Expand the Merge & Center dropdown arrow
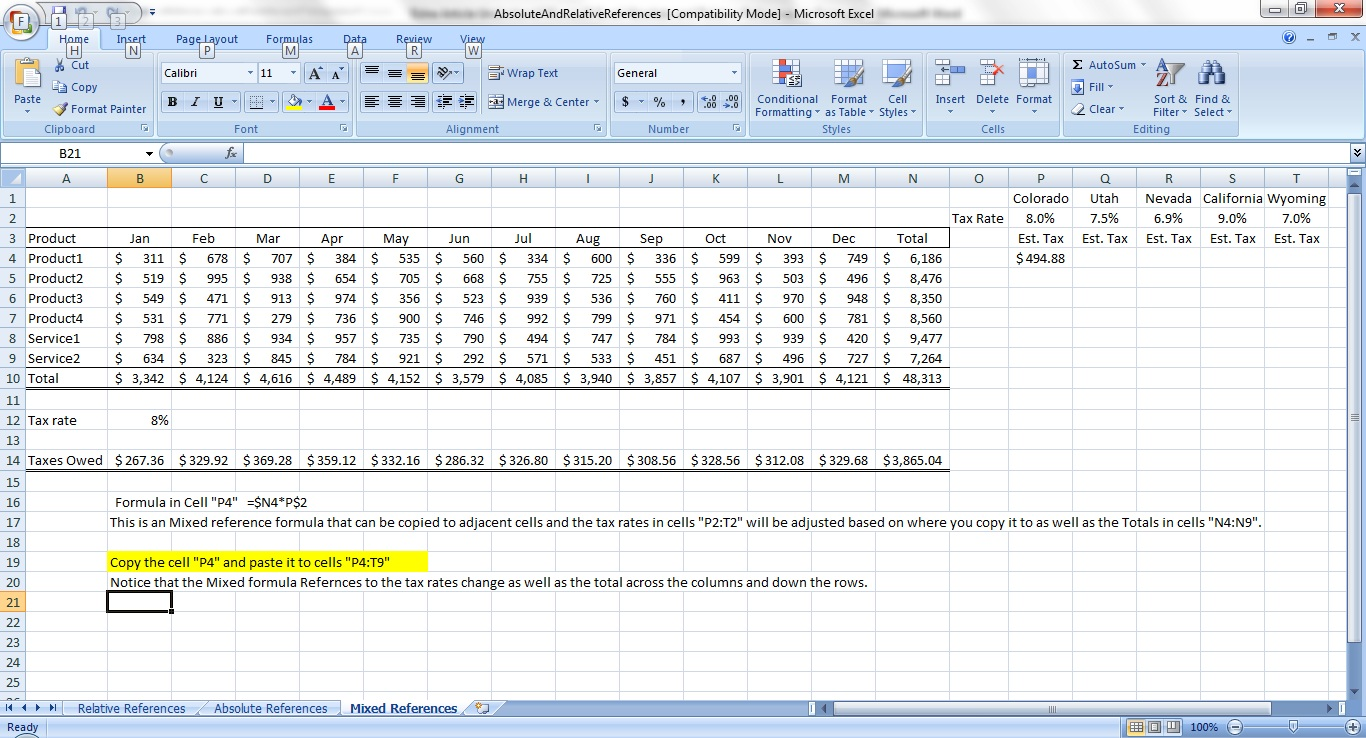Viewport: 1366px width, 738px height. coord(597,102)
